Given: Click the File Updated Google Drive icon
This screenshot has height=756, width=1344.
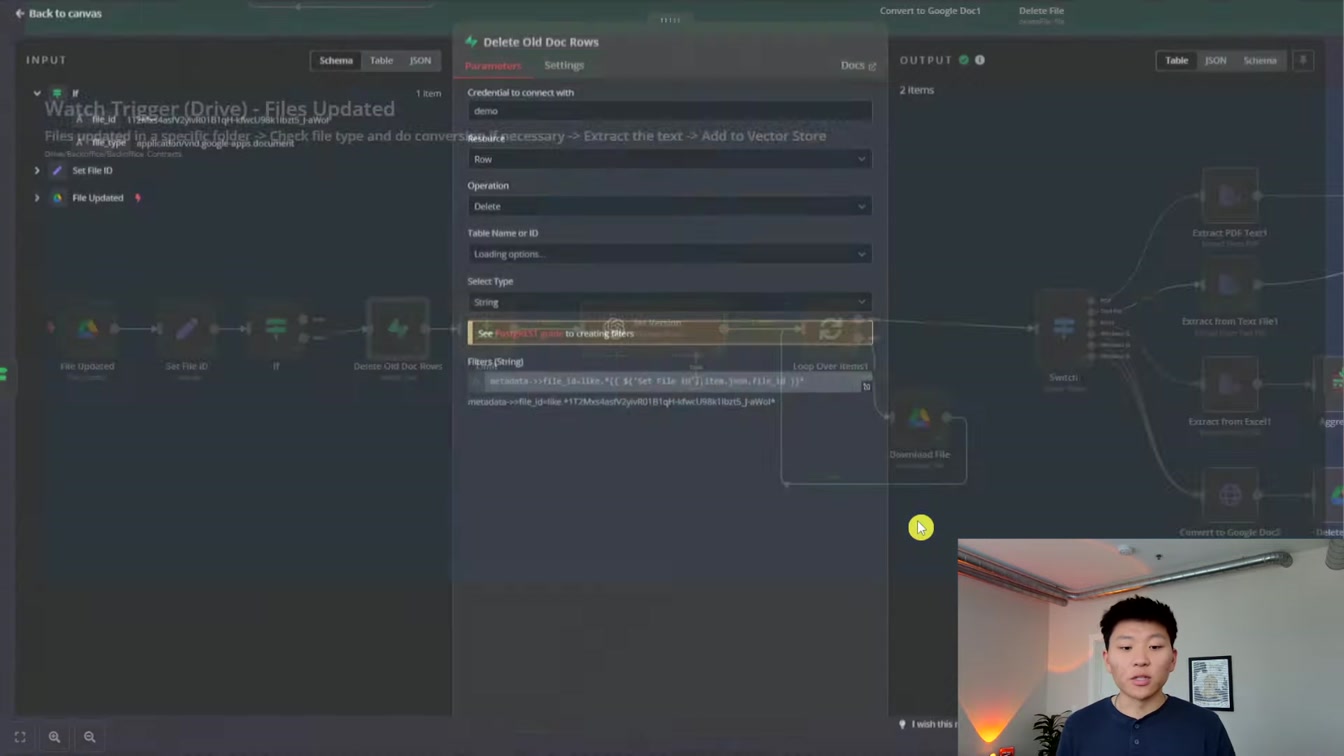Looking at the screenshot, I should (57, 198).
